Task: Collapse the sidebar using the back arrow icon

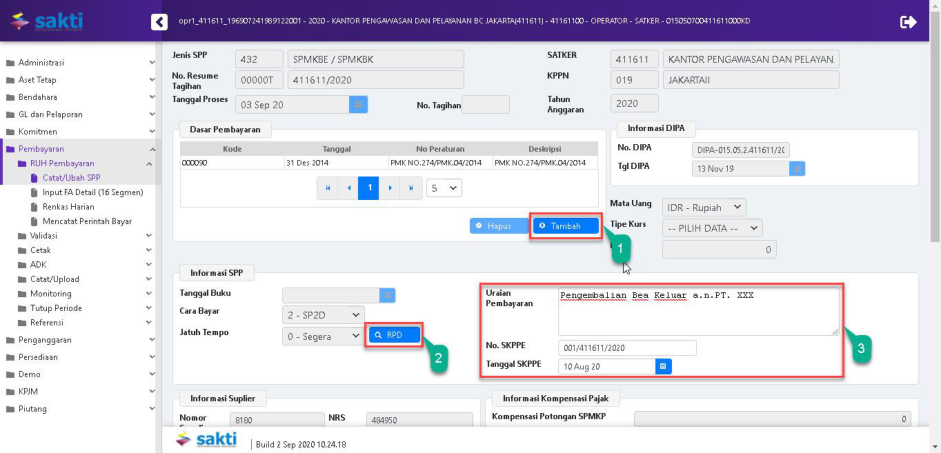Action: 158,22
